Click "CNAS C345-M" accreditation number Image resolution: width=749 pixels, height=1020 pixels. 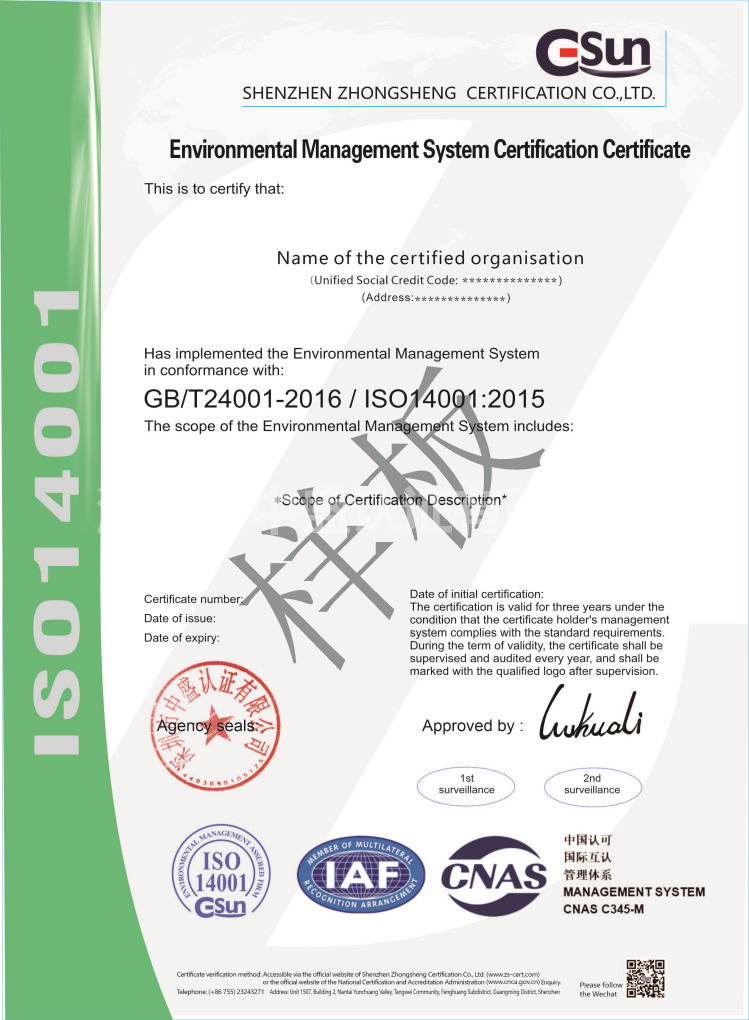(x=604, y=909)
